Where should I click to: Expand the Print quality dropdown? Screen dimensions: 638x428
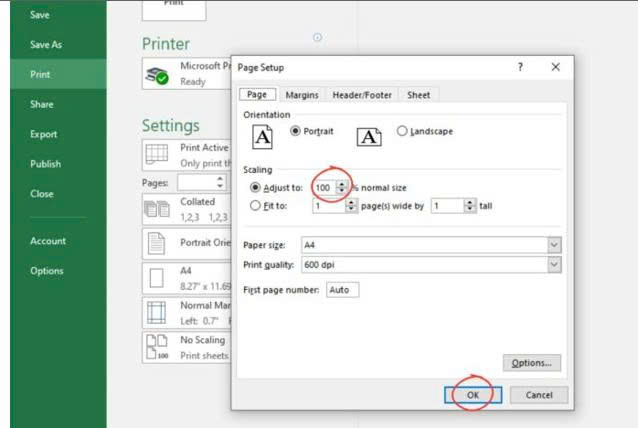tap(554, 265)
